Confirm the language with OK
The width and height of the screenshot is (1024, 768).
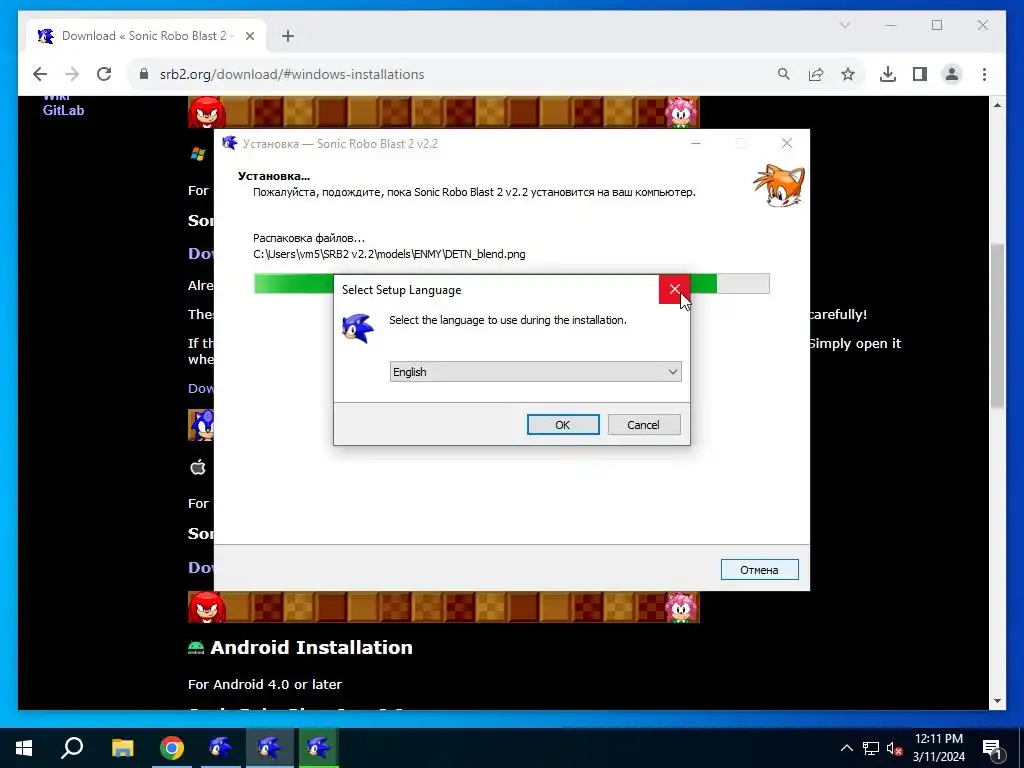[563, 424]
